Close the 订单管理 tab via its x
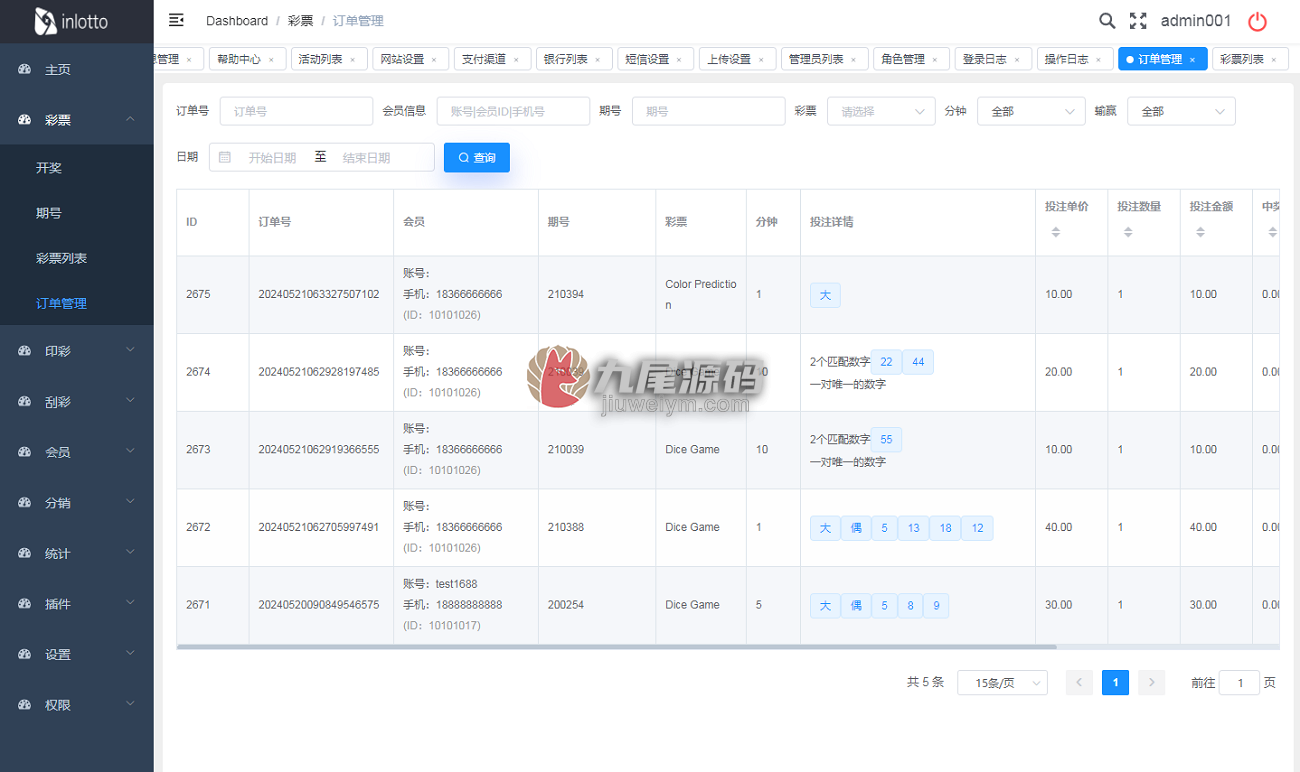1300x772 pixels. pos(1192,60)
